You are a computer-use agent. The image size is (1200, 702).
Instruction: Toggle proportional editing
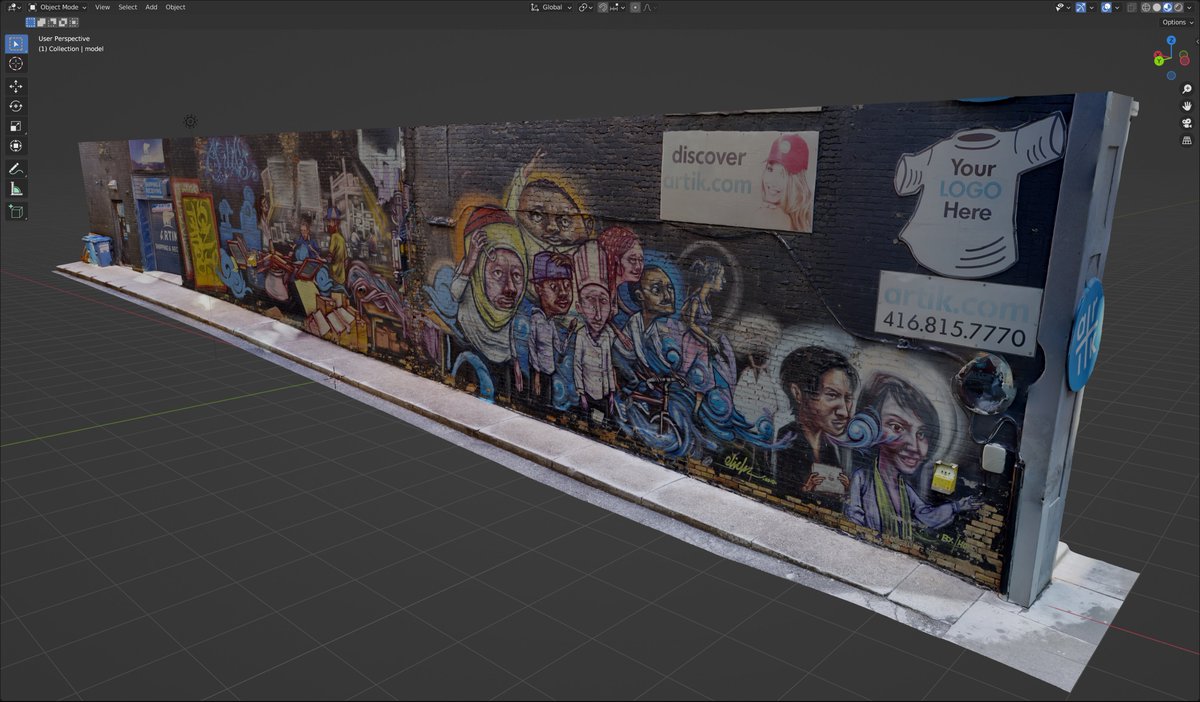tap(635, 7)
